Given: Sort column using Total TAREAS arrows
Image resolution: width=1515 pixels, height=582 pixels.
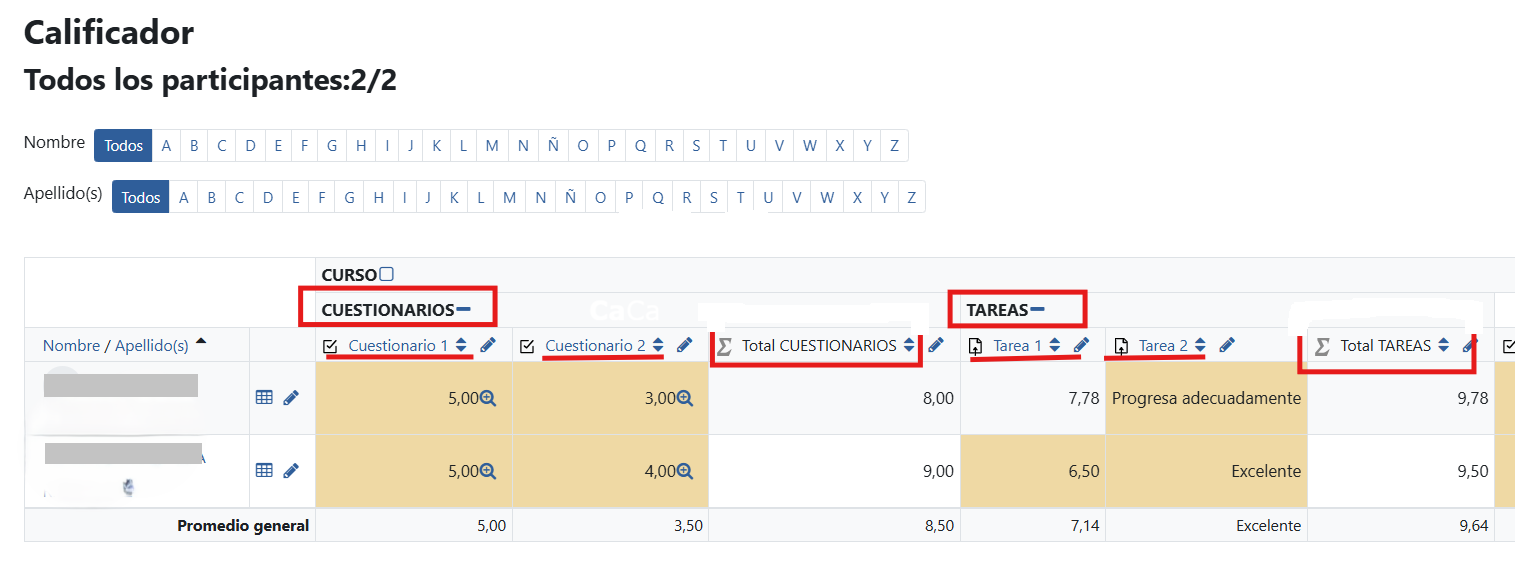Looking at the screenshot, I should click(1443, 345).
